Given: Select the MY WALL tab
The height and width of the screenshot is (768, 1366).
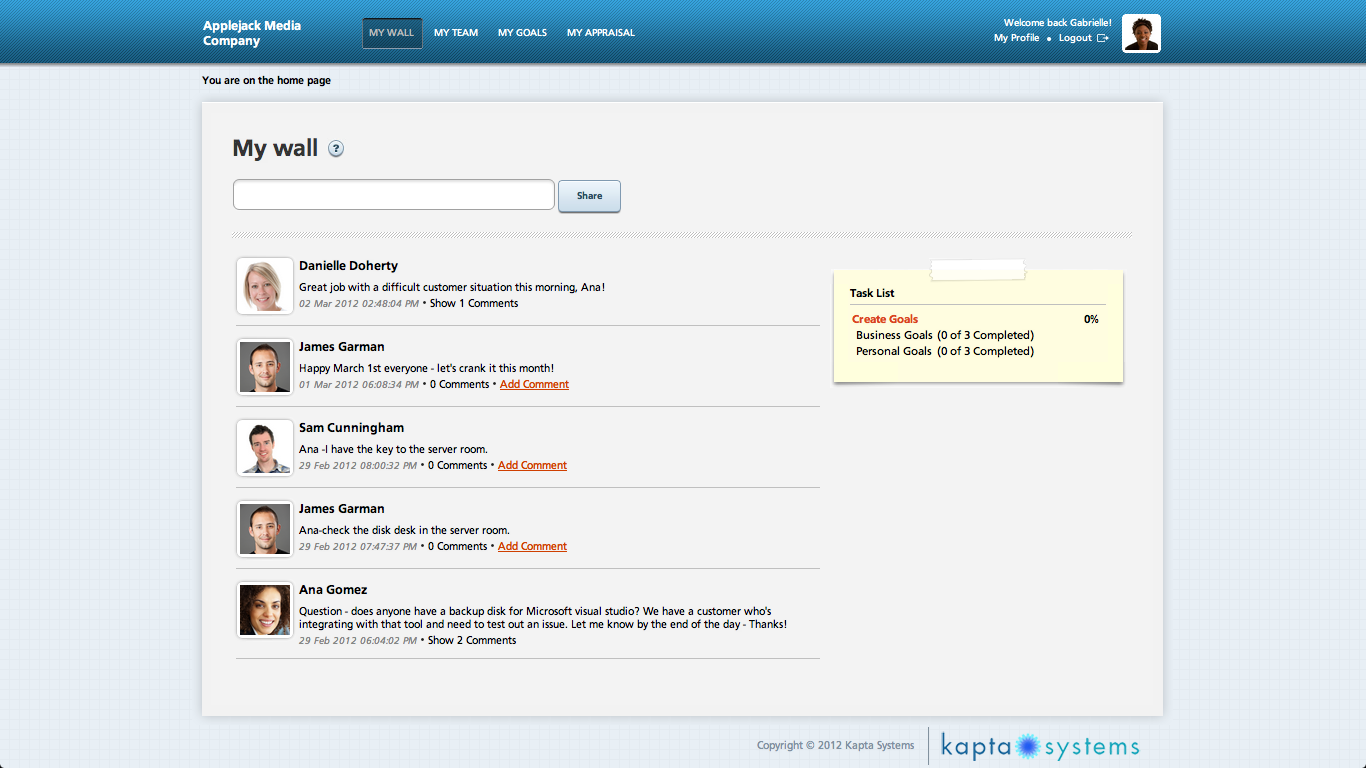Looking at the screenshot, I should 392,33.
